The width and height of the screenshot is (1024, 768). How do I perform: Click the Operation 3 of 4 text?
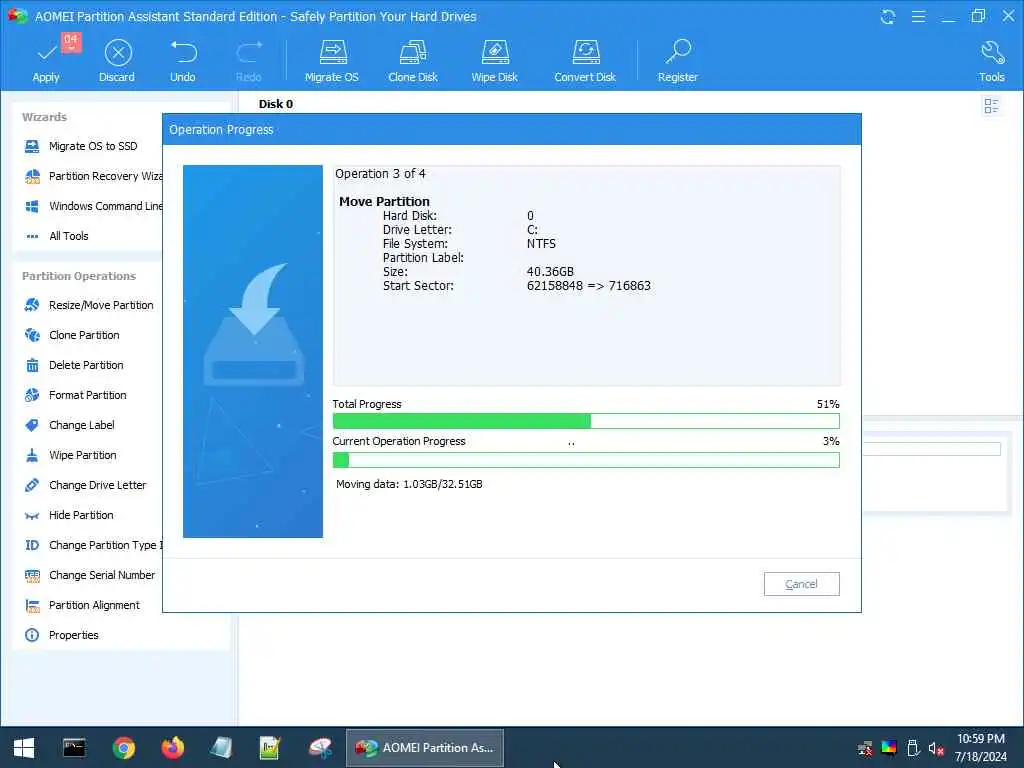pyautogui.click(x=380, y=174)
